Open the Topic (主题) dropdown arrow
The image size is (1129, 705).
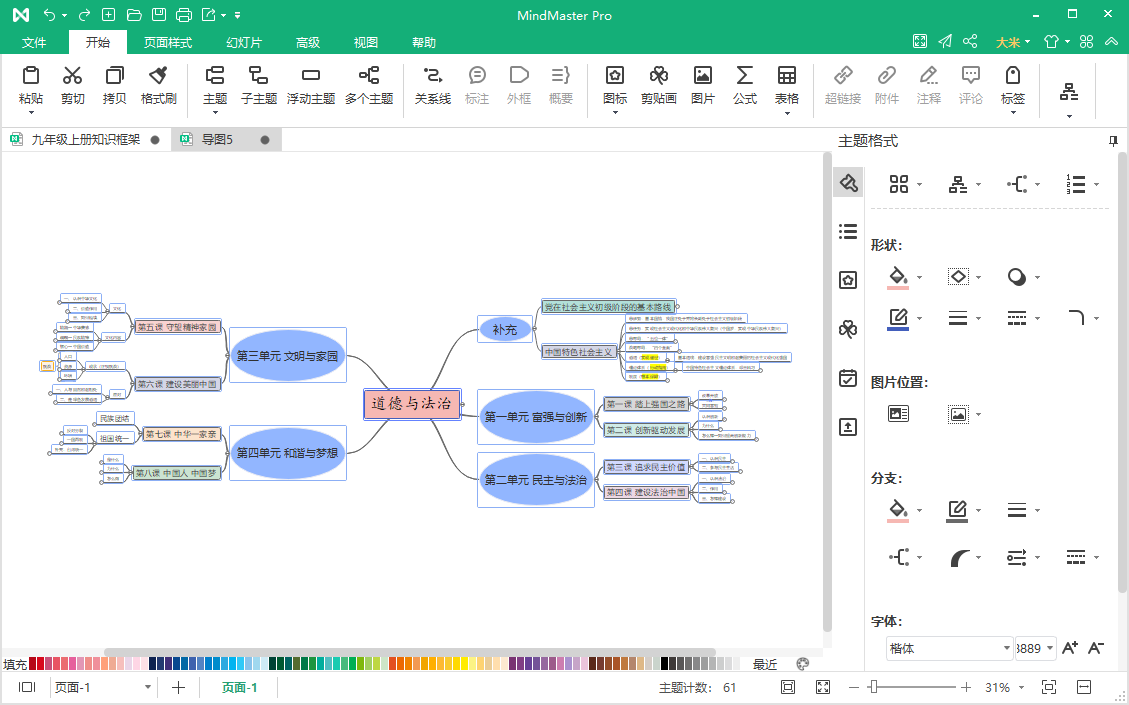(215, 113)
